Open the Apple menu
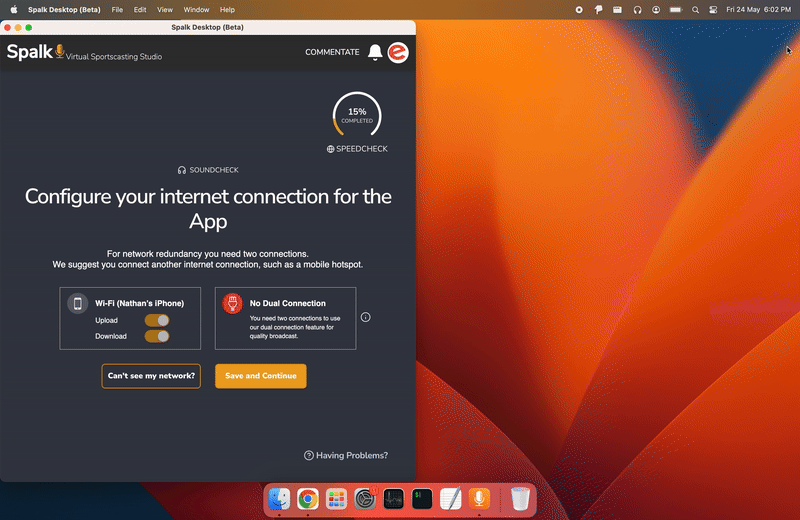The height and width of the screenshot is (520, 800). (14, 10)
